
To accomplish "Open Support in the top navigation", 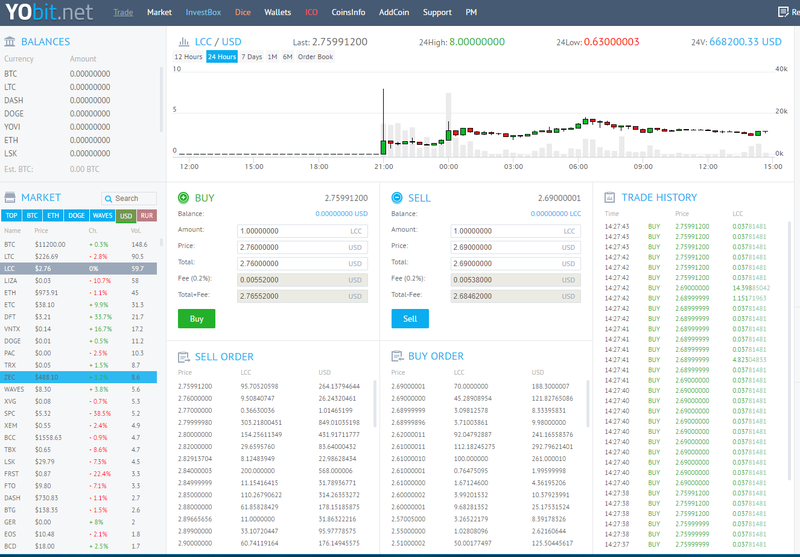I will (437, 12).
